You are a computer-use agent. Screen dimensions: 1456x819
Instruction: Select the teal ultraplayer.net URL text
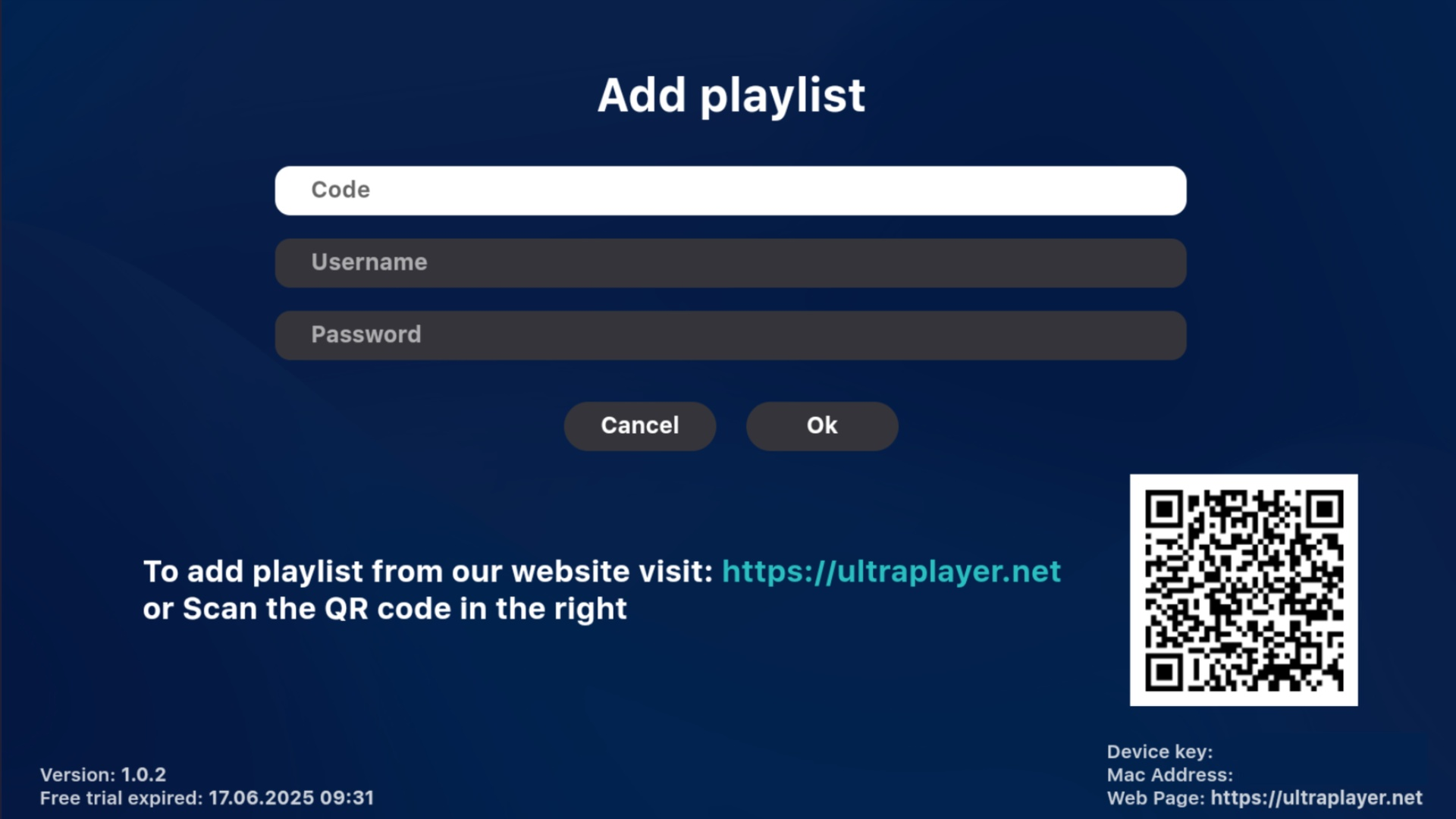point(892,573)
